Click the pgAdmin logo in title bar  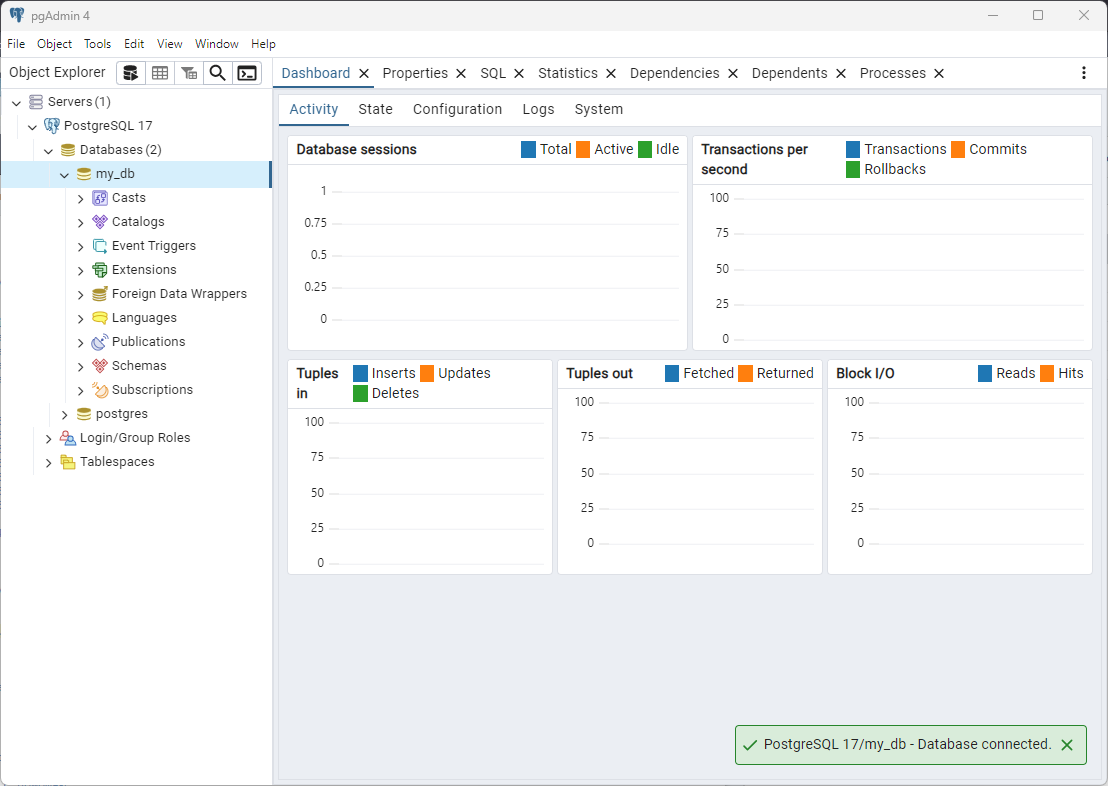point(17,15)
